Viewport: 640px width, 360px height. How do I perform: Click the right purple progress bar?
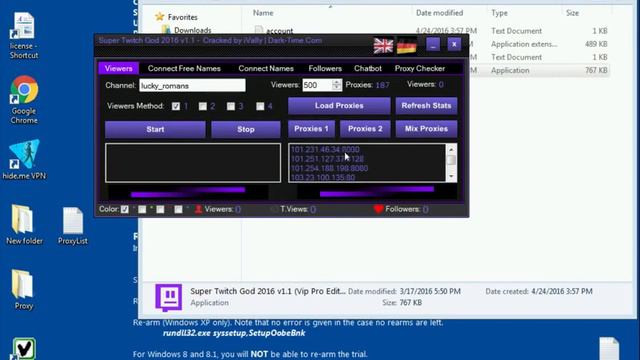[x=376, y=191]
